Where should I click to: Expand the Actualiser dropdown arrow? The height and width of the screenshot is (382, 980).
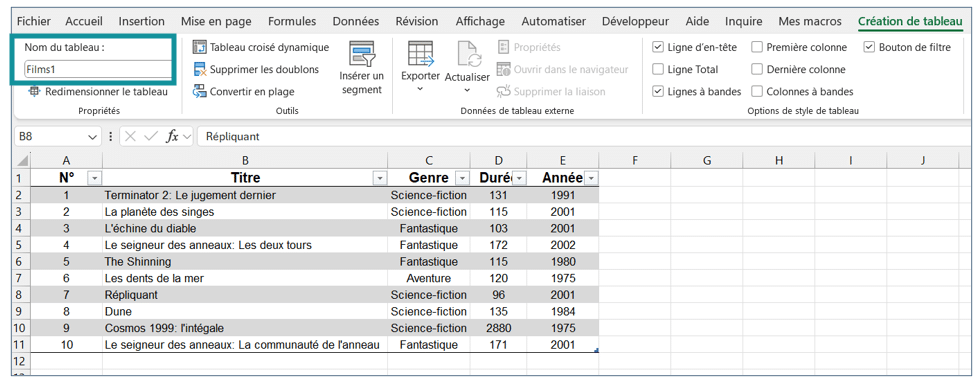click(x=467, y=90)
